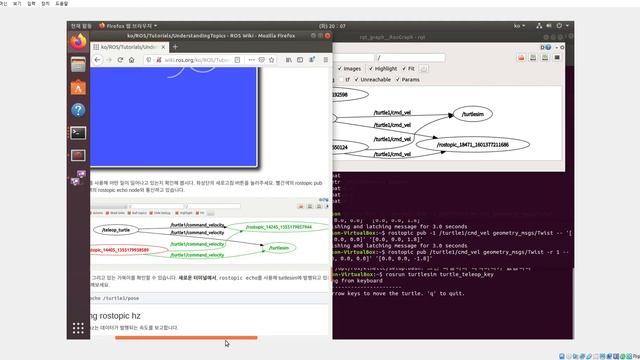Open Firefox from the Ubuntu dock

point(78,42)
